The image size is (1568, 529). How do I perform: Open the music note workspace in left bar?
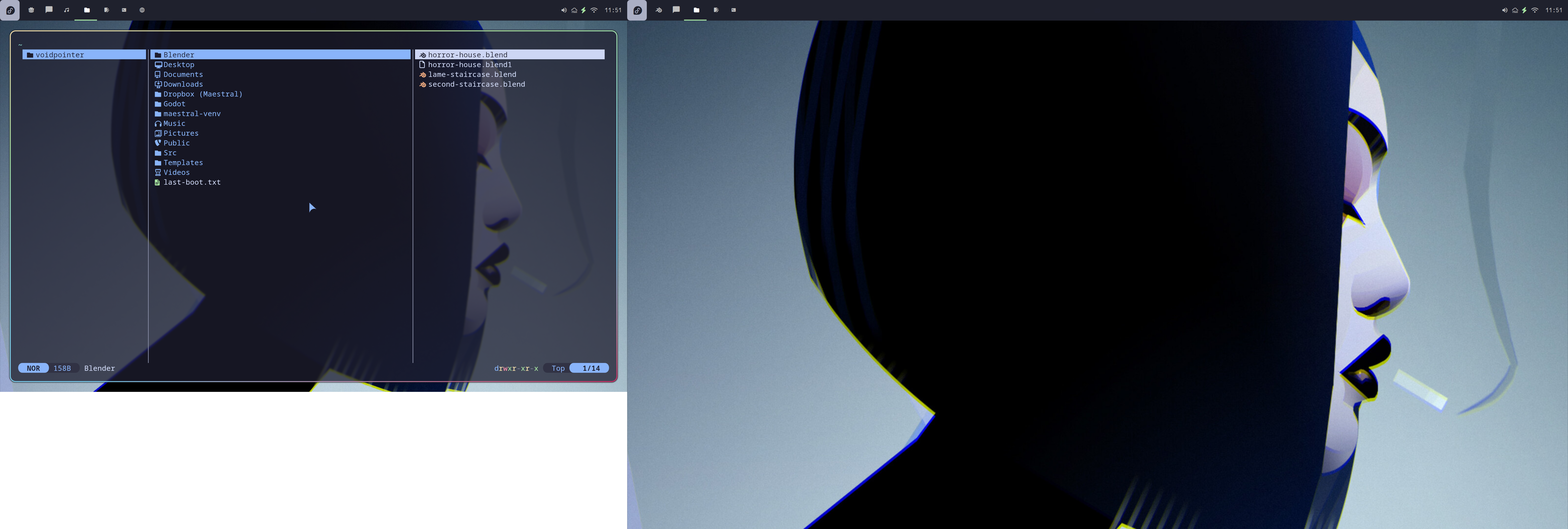(67, 10)
